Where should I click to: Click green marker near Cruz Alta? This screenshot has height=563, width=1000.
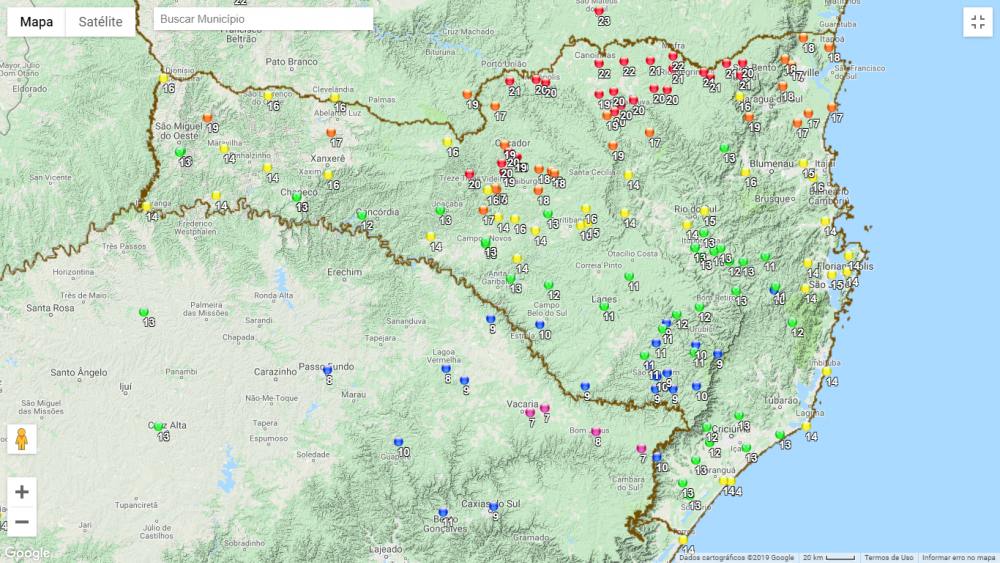point(158,427)
